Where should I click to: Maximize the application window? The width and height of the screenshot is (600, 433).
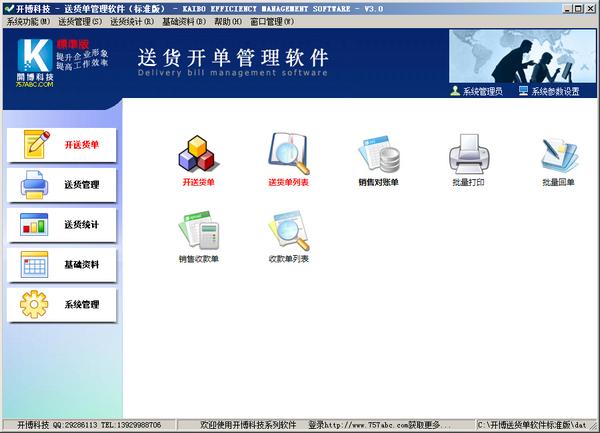pos(579,8)
